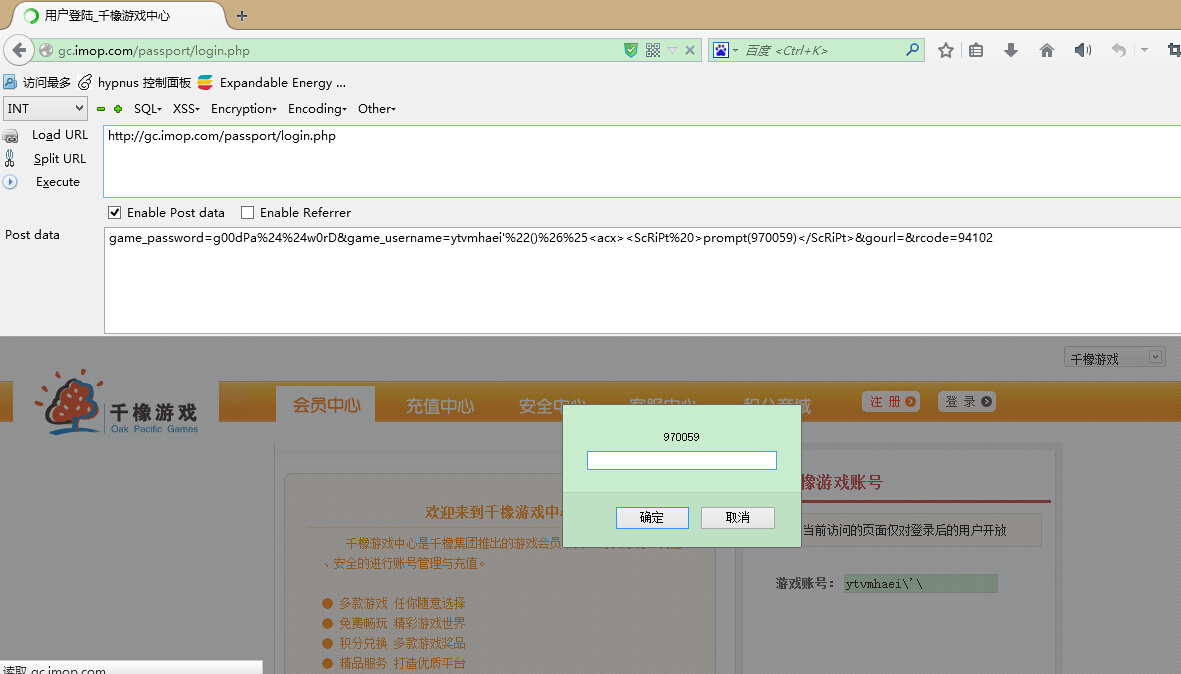Click the 登录 button
This screenshot has height=674, width=1181.
pos(966,401)
